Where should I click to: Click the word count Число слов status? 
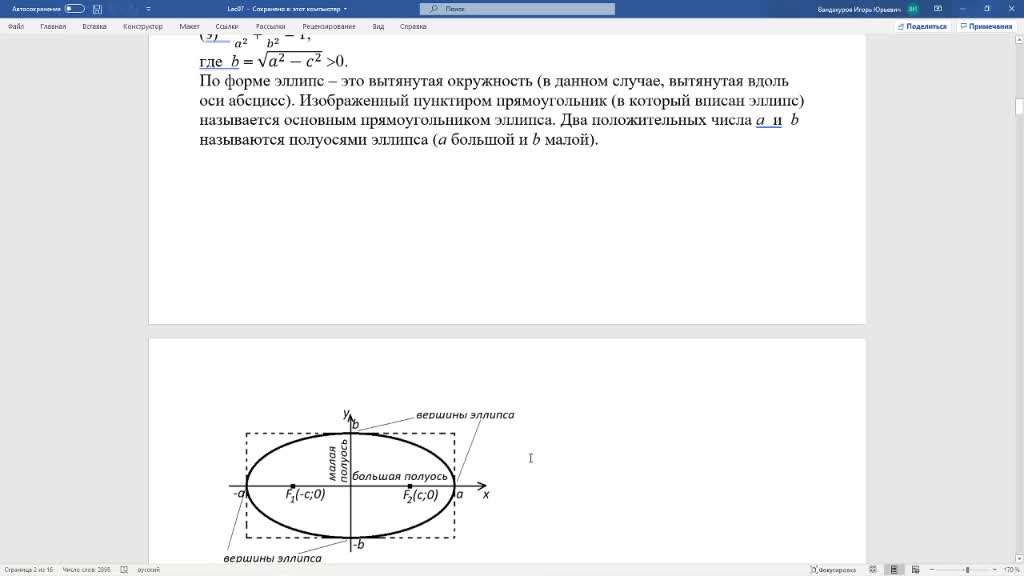pyautogui.click(x=86, y=570)
